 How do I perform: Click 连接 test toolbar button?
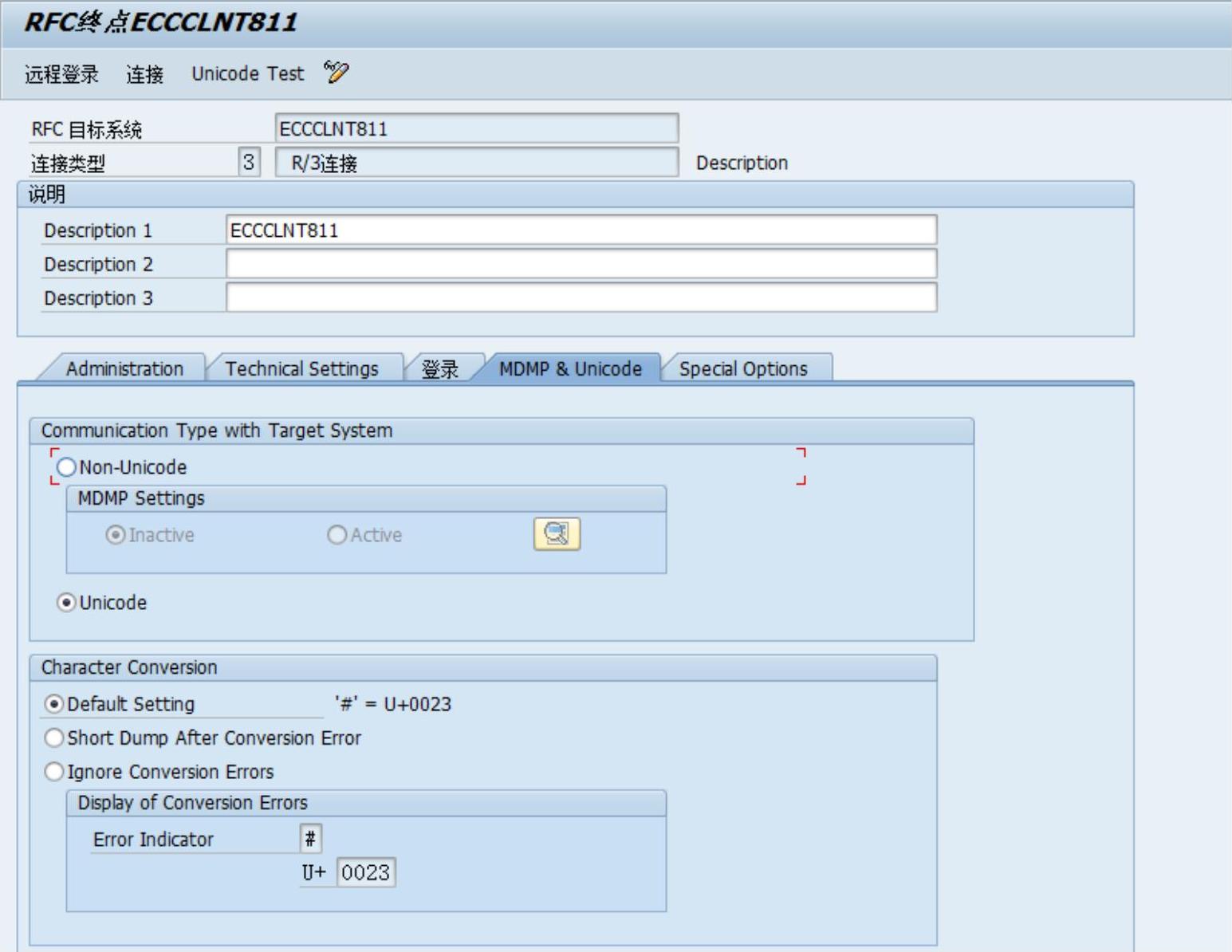coord(145,74)
